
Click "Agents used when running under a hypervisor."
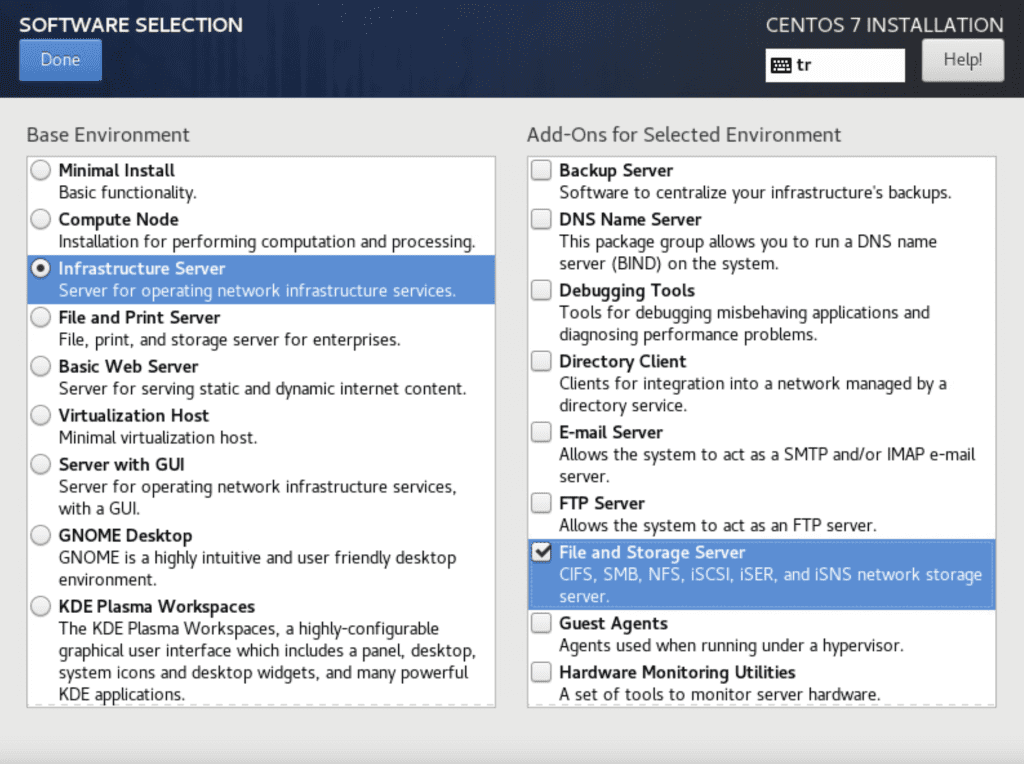click(x=731, y=646)
